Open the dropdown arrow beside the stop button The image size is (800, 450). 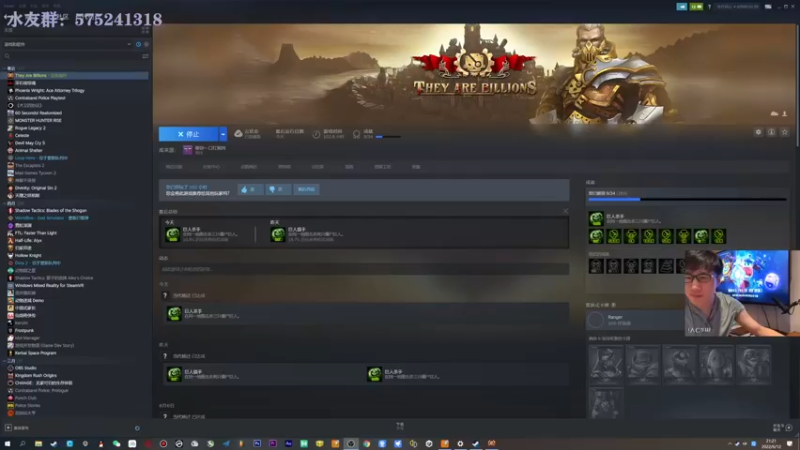tap(223, 134)
